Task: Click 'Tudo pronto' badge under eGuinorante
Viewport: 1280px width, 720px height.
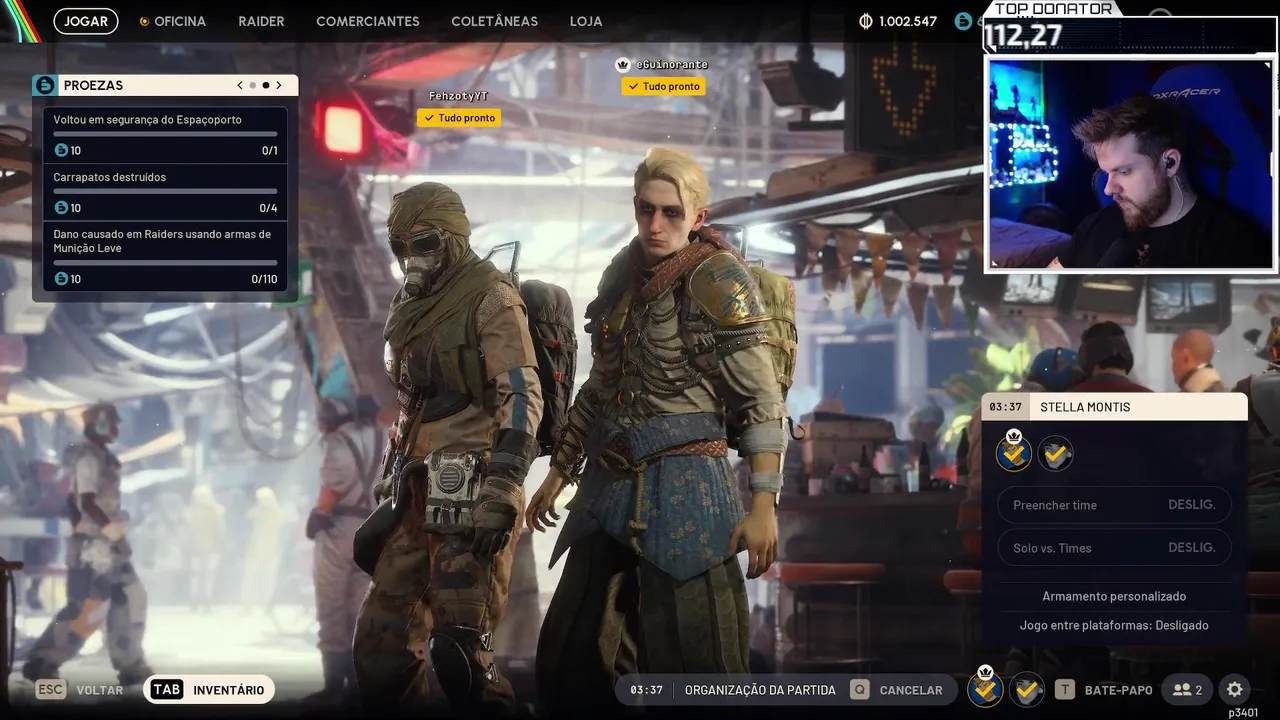Action: click(x=663, y=86)
